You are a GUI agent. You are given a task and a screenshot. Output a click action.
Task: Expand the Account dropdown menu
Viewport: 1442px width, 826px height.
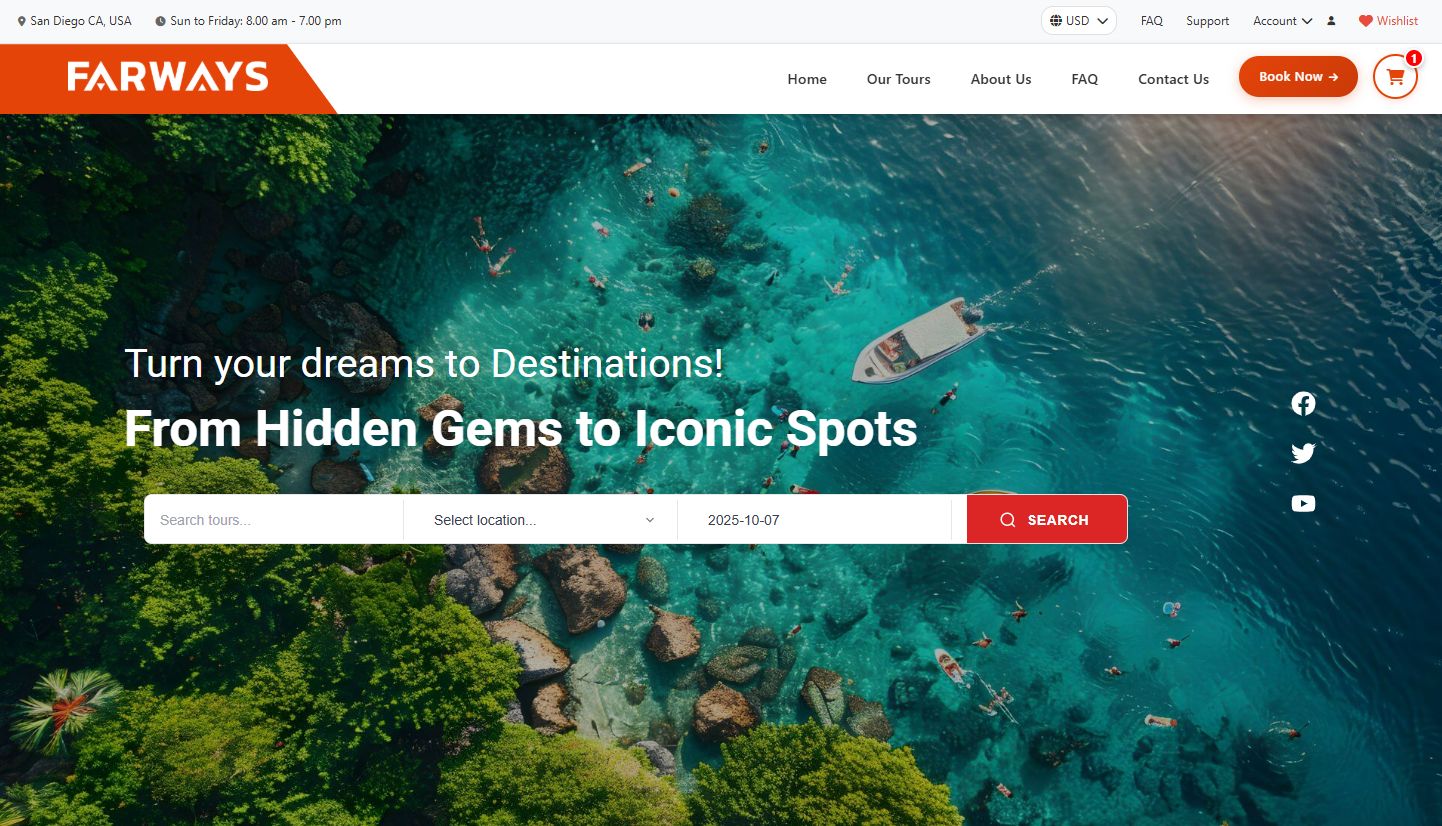point(1283,21)
